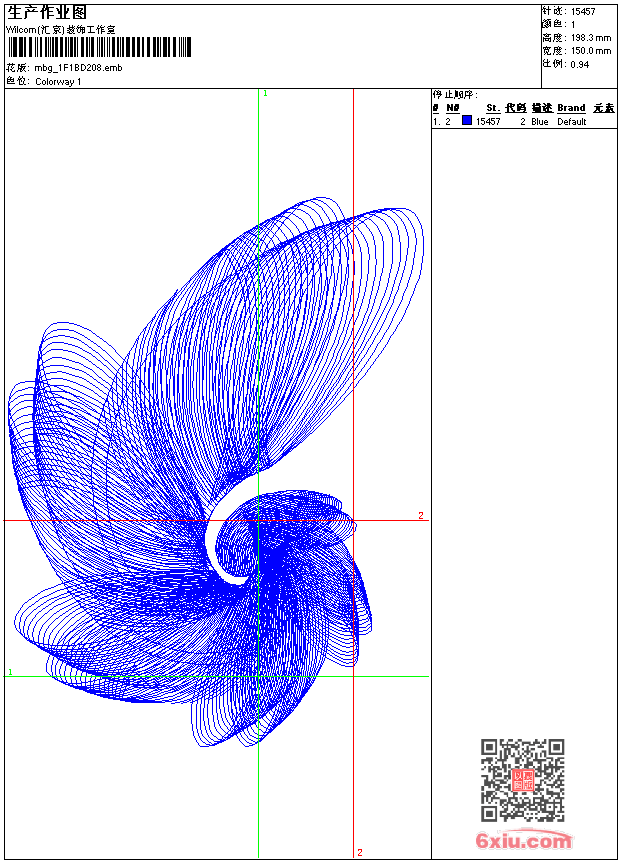
Task: Click the barcode under the Wilcom title
Action: coord(98,47)
